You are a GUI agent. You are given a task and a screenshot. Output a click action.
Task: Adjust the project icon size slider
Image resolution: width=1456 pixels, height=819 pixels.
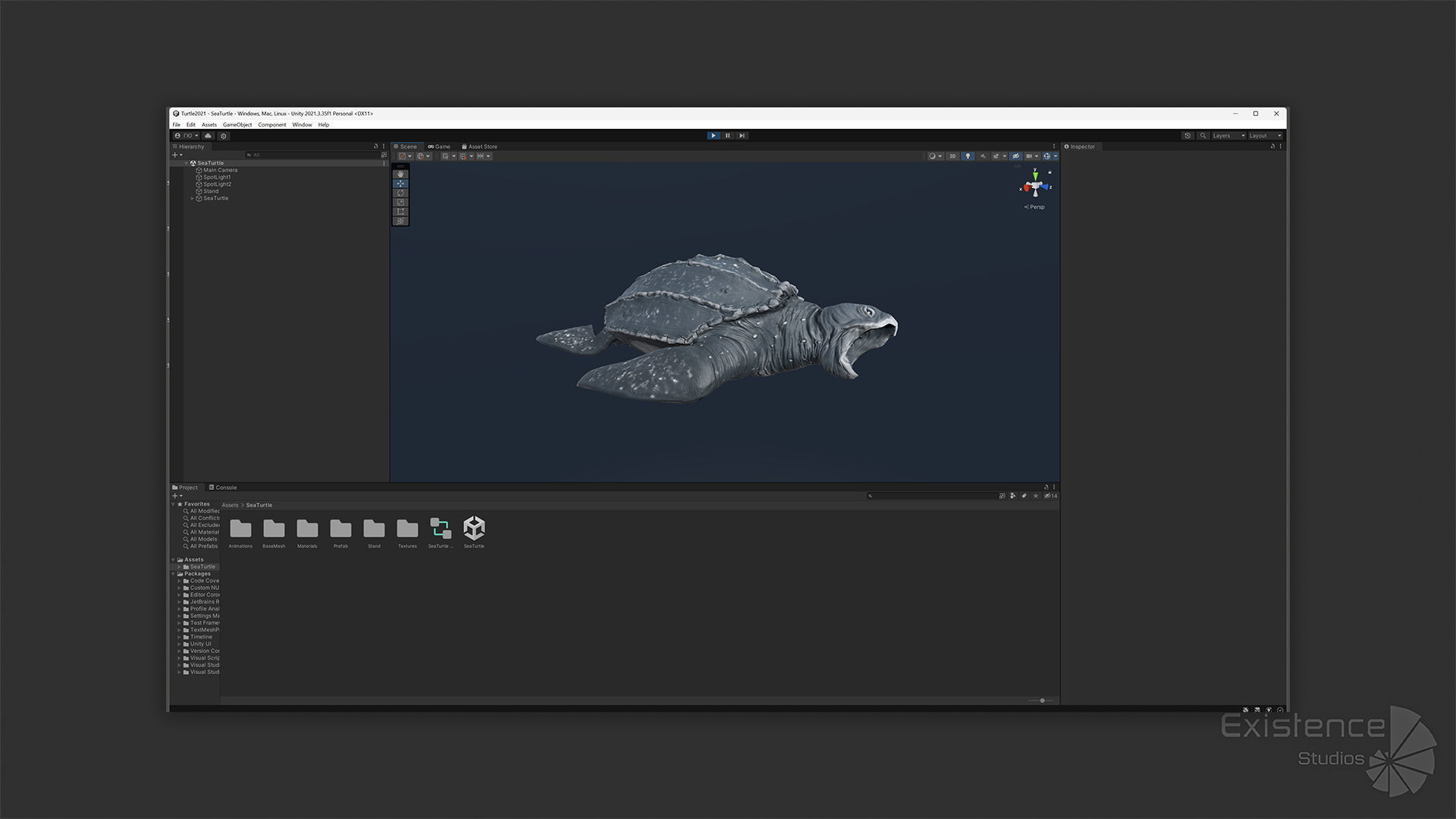pos(1042,701)
